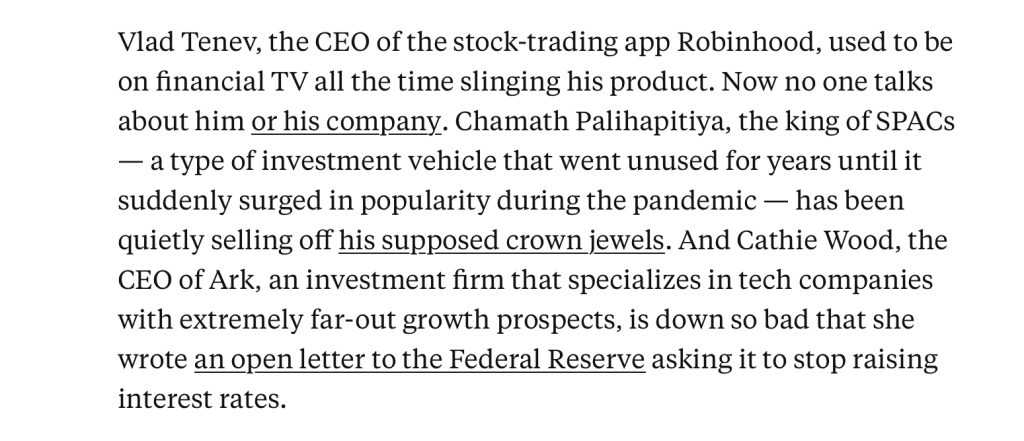This screenshot has width=1024, height=441.
Task: Click the word "SPACs"
Action: coord(857,122)
